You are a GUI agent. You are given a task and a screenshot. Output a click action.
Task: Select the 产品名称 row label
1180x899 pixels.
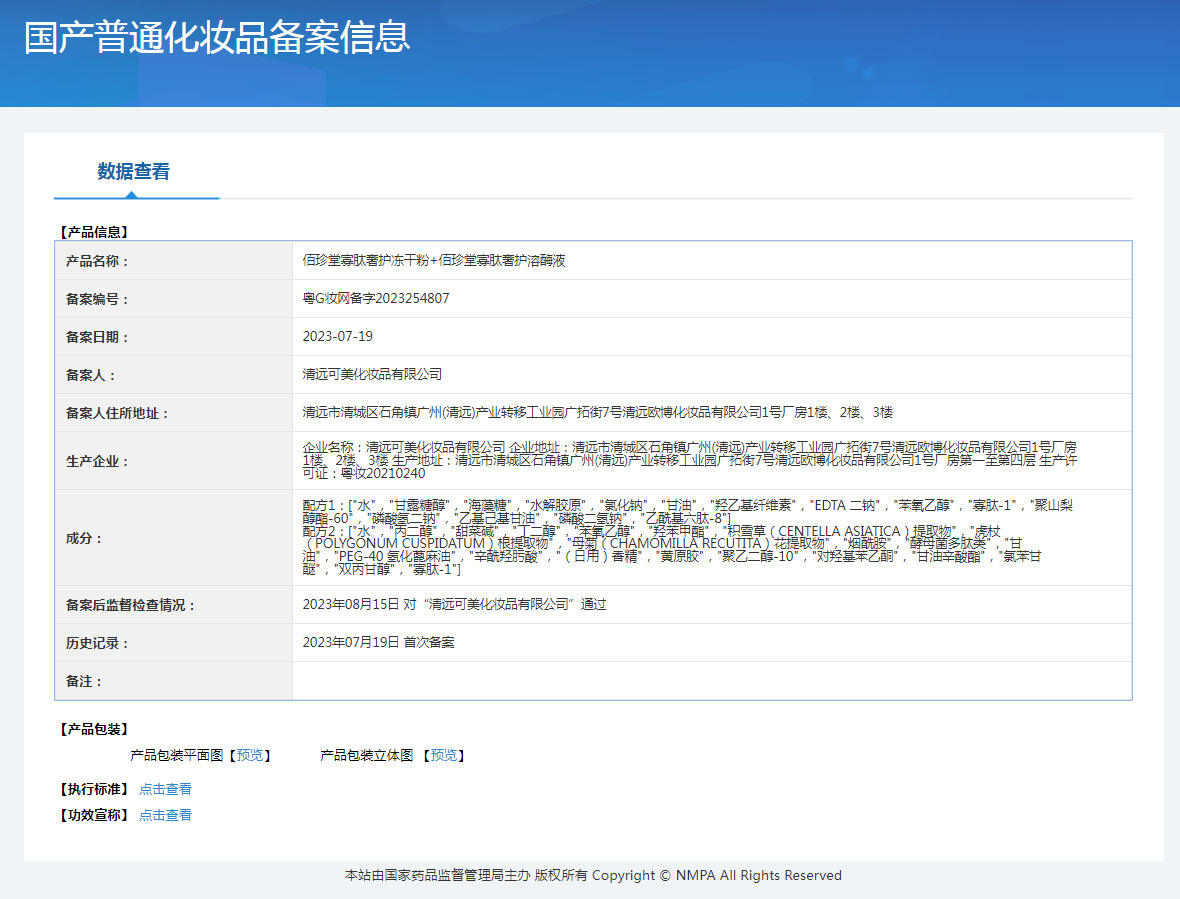click(x=97, y=261)
